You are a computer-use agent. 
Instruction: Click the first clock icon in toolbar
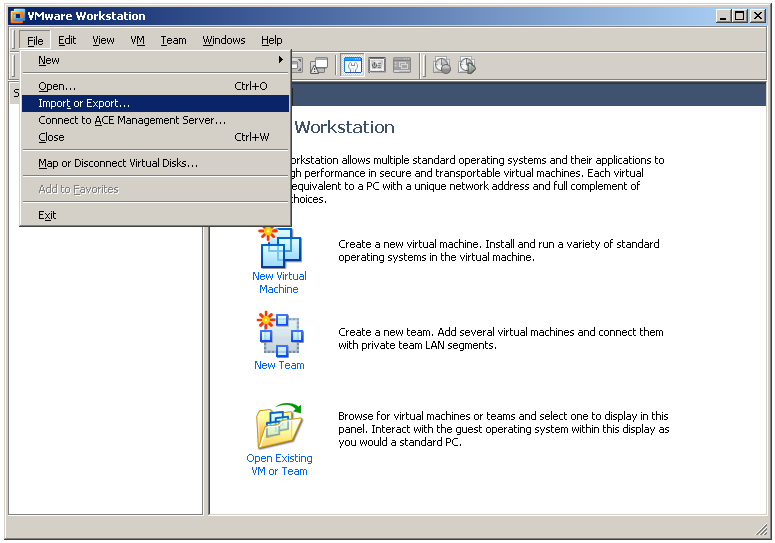(x=442, y=66)
